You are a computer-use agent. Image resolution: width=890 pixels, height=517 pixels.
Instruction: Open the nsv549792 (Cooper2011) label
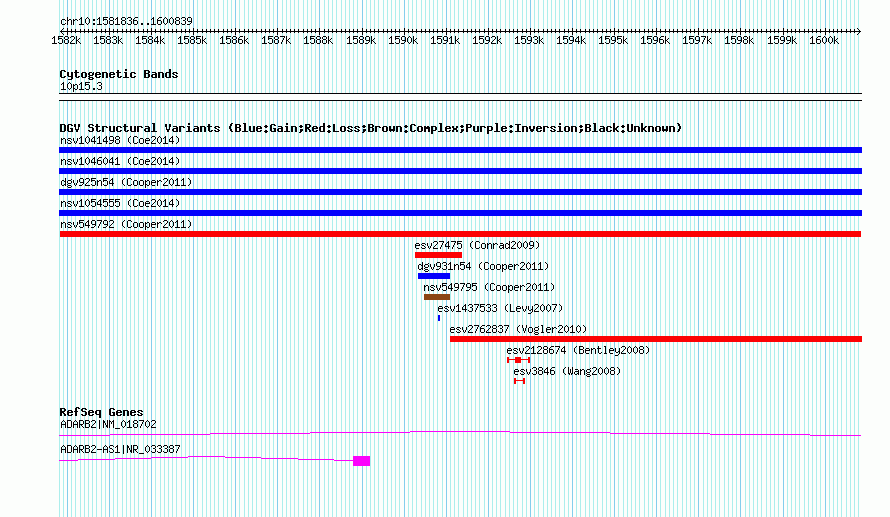tap(126, 224)
